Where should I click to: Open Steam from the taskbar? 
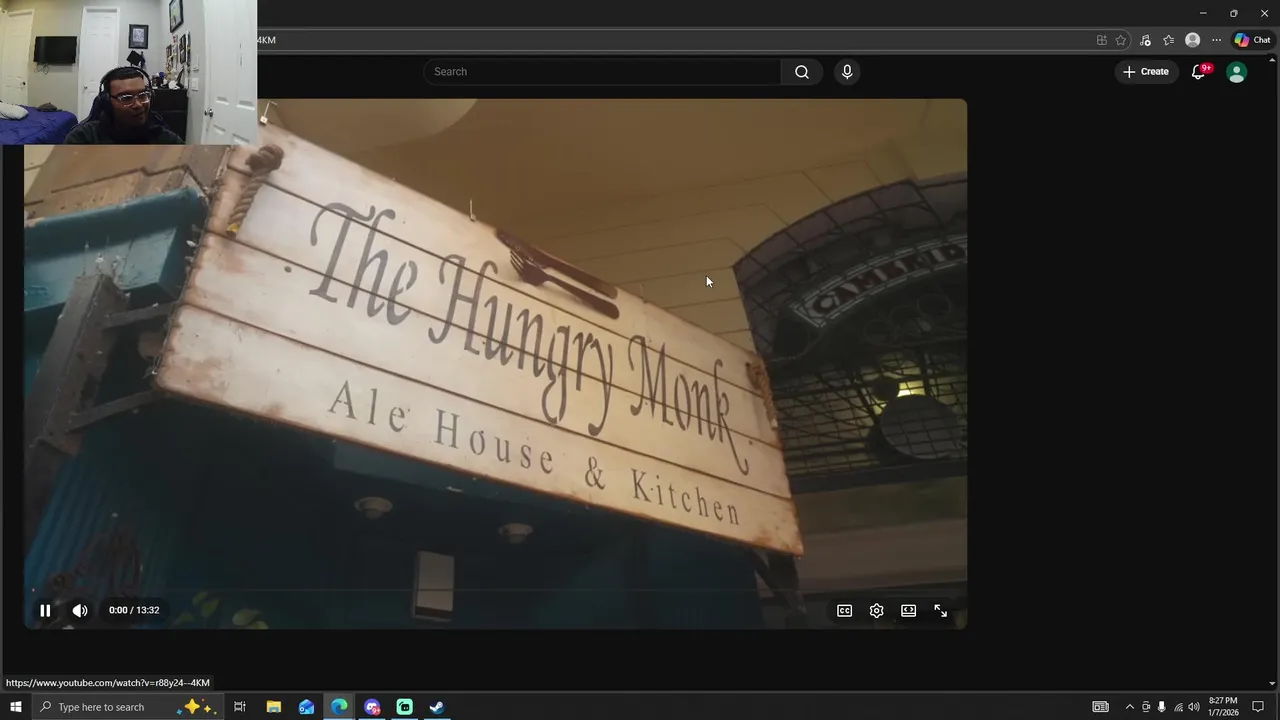coord(437,707)
